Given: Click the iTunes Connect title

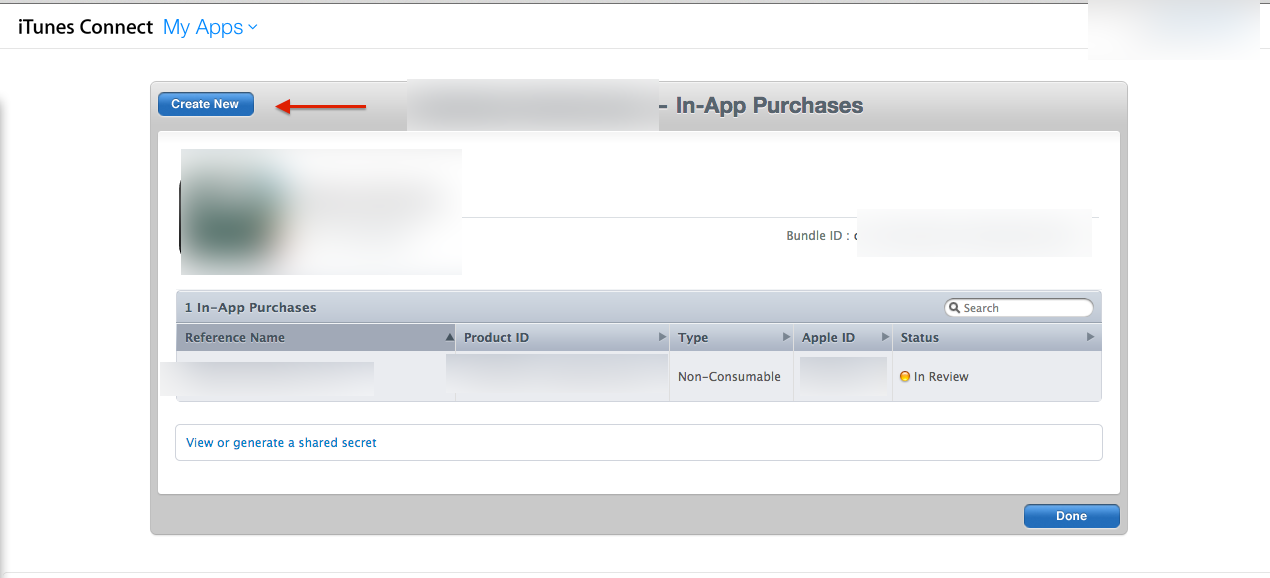Looking at the screenshot, I should click(x=86, y=27).
